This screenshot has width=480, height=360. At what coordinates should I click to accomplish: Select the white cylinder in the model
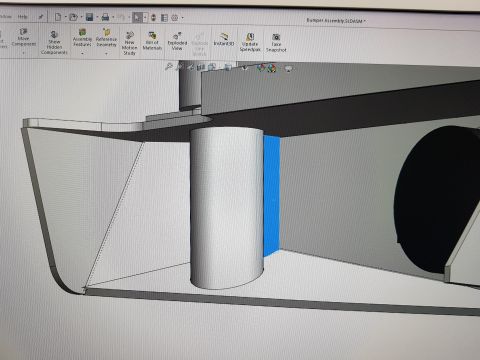(227, 207)
